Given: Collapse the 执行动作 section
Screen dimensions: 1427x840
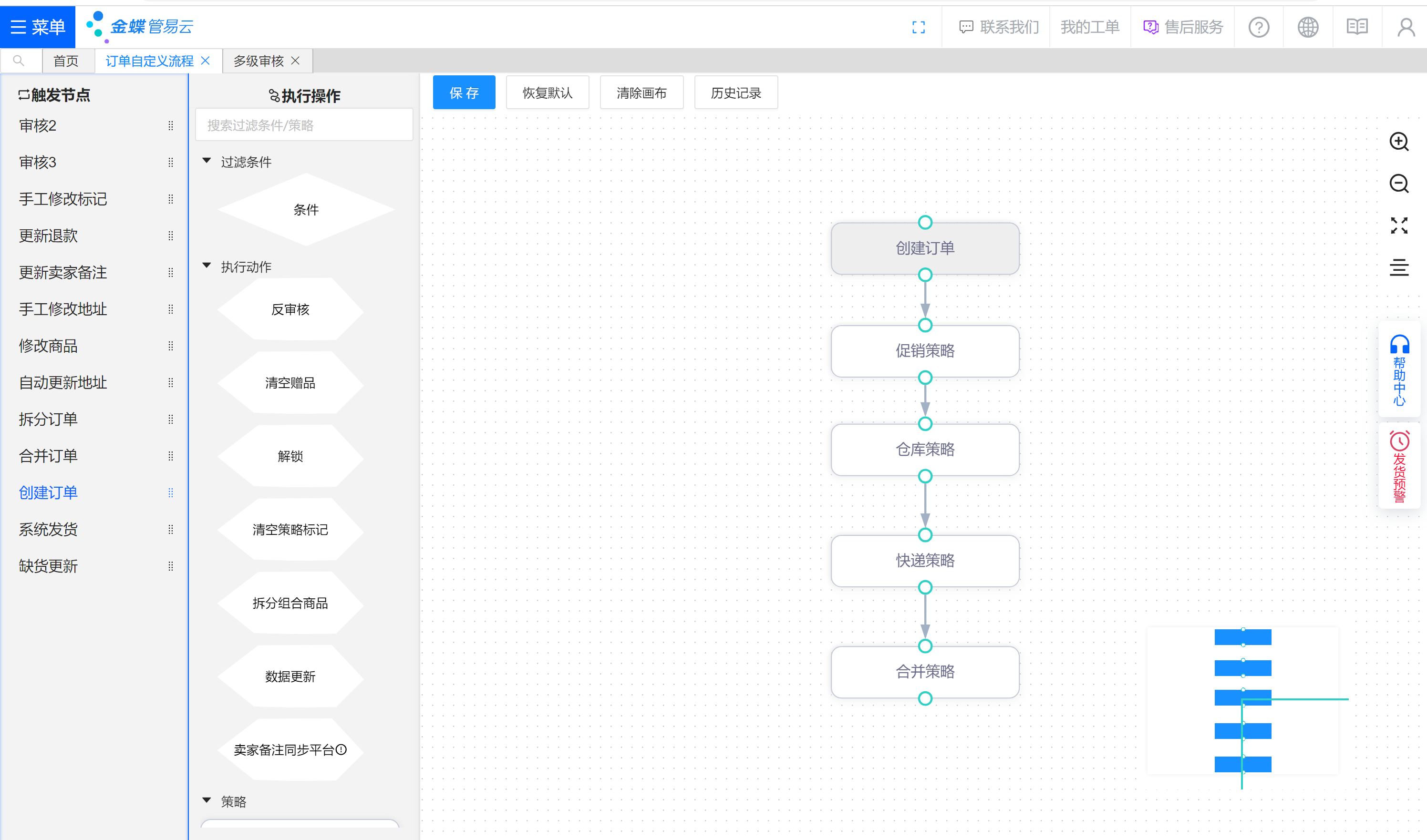Looking at the screenshot, I should [x=207, y=266].
